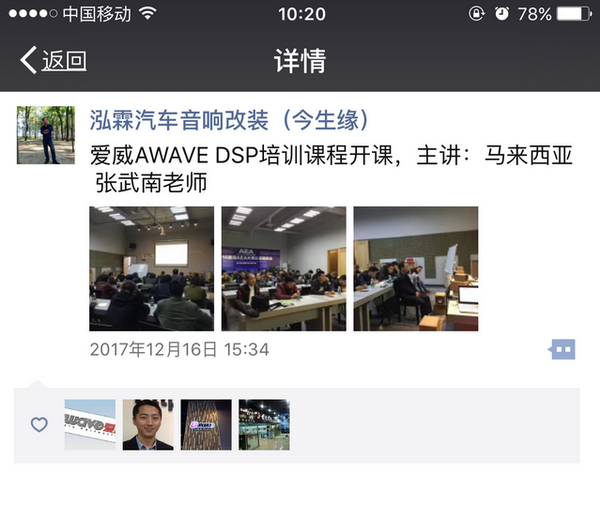
Task: View third photo with laptop and speakers
Action: pos(416,269)
